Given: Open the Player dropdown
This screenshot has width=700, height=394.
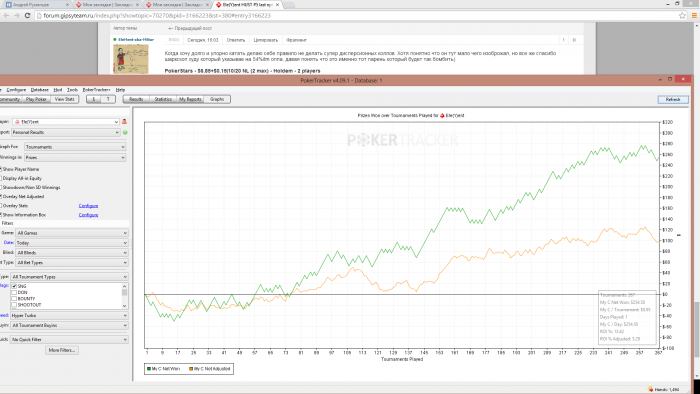Looking at the screenshot, I should pyautogui.click(x=66, y=121).
